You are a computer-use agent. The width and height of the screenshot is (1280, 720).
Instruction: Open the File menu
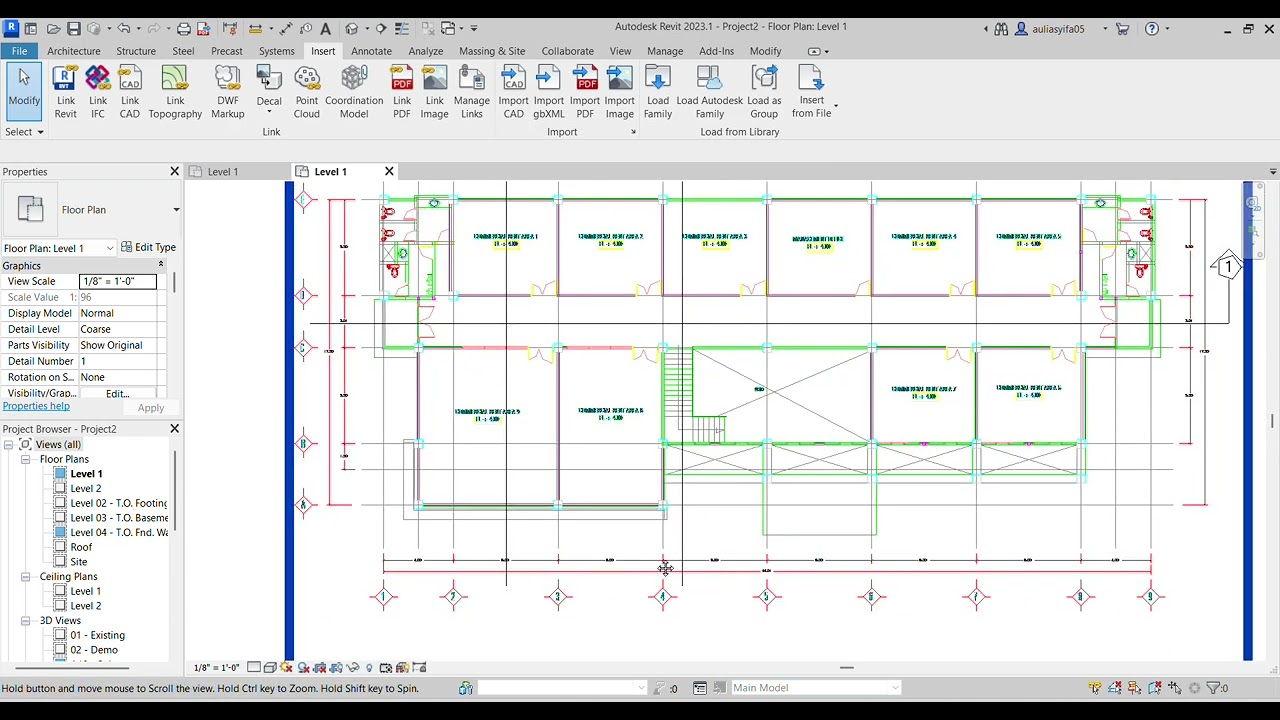(x=19, y=51)
